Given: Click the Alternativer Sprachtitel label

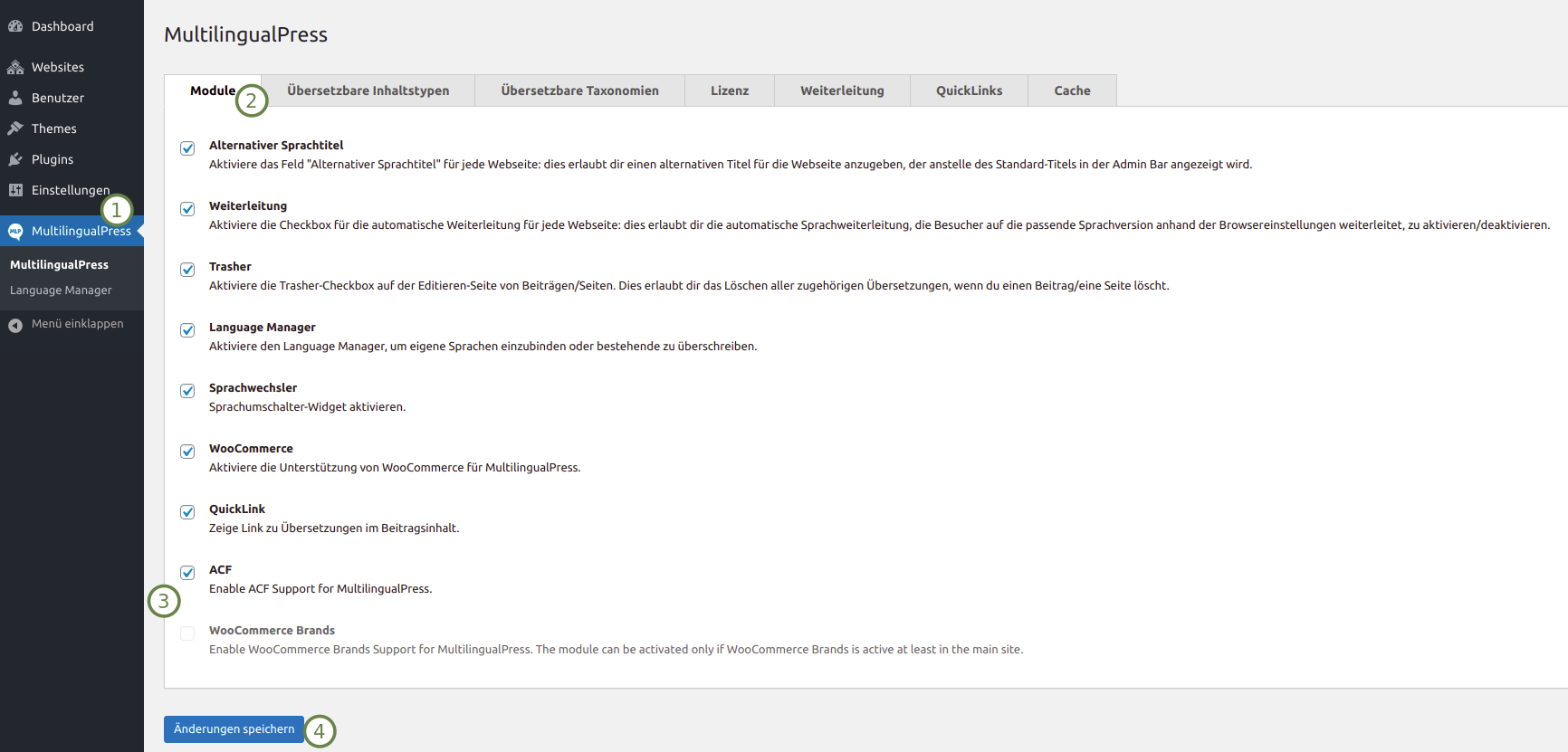Looking at the screenshot, I should click(276, 145).
